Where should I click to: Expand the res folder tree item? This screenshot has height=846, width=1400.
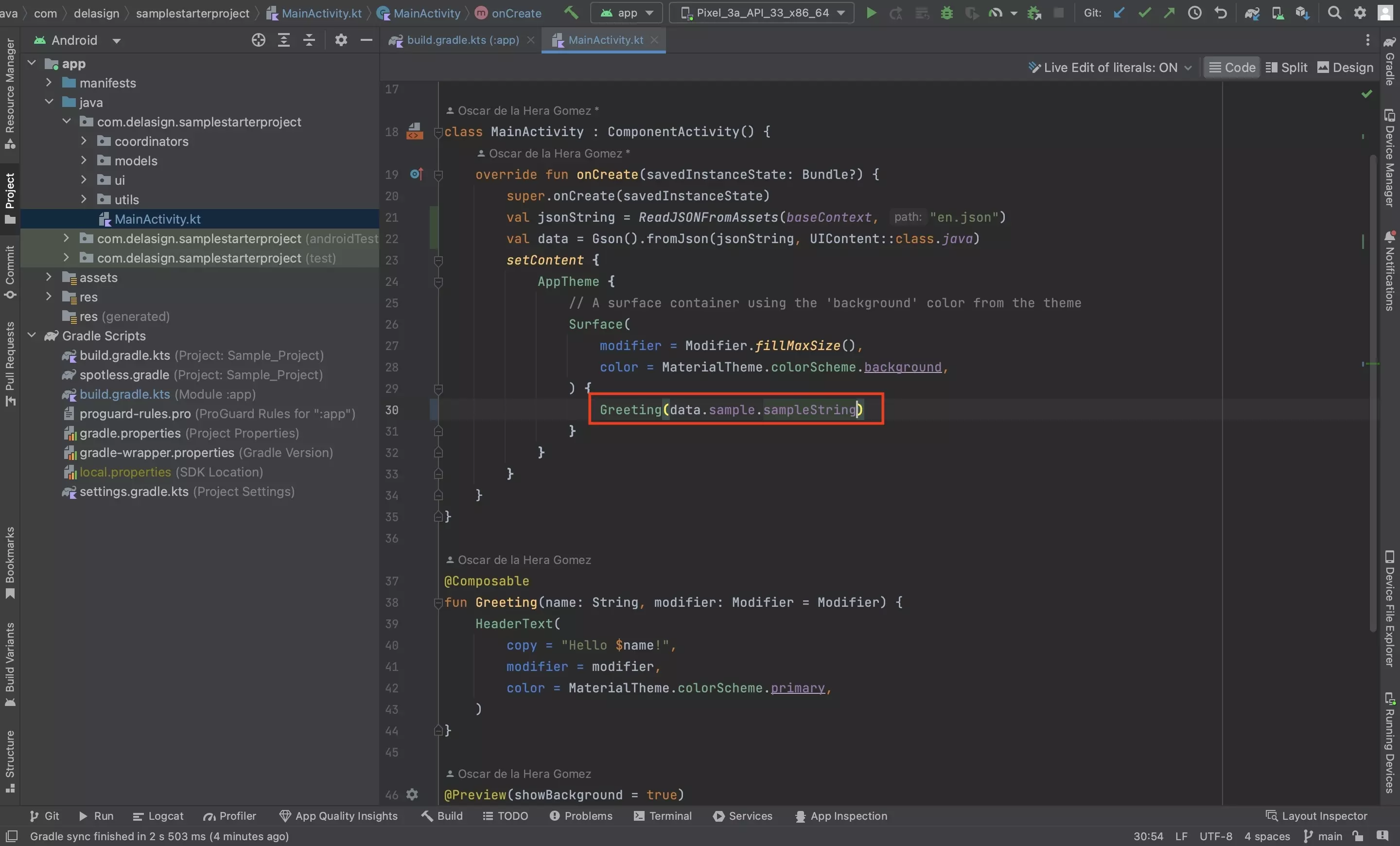pyautogui.click(x=47, y=297)
